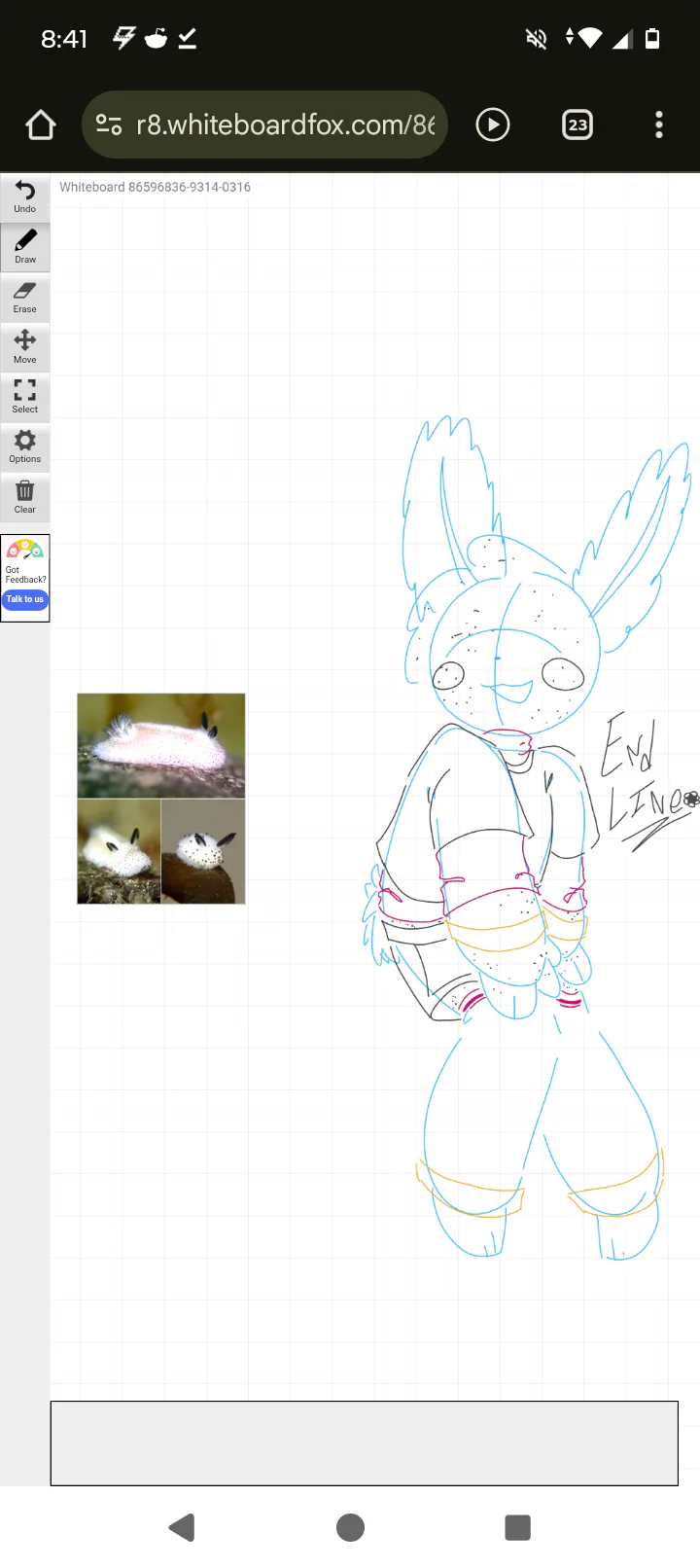The image size is (700, 1568).
Task: Tap the bottom-left sea bunny photo
Action: coord(119,852)
